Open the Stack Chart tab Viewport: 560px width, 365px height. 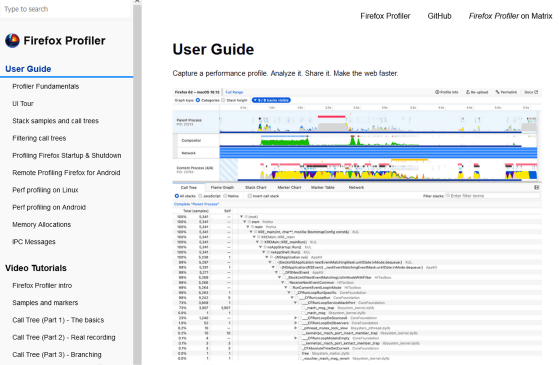[256, 188]
